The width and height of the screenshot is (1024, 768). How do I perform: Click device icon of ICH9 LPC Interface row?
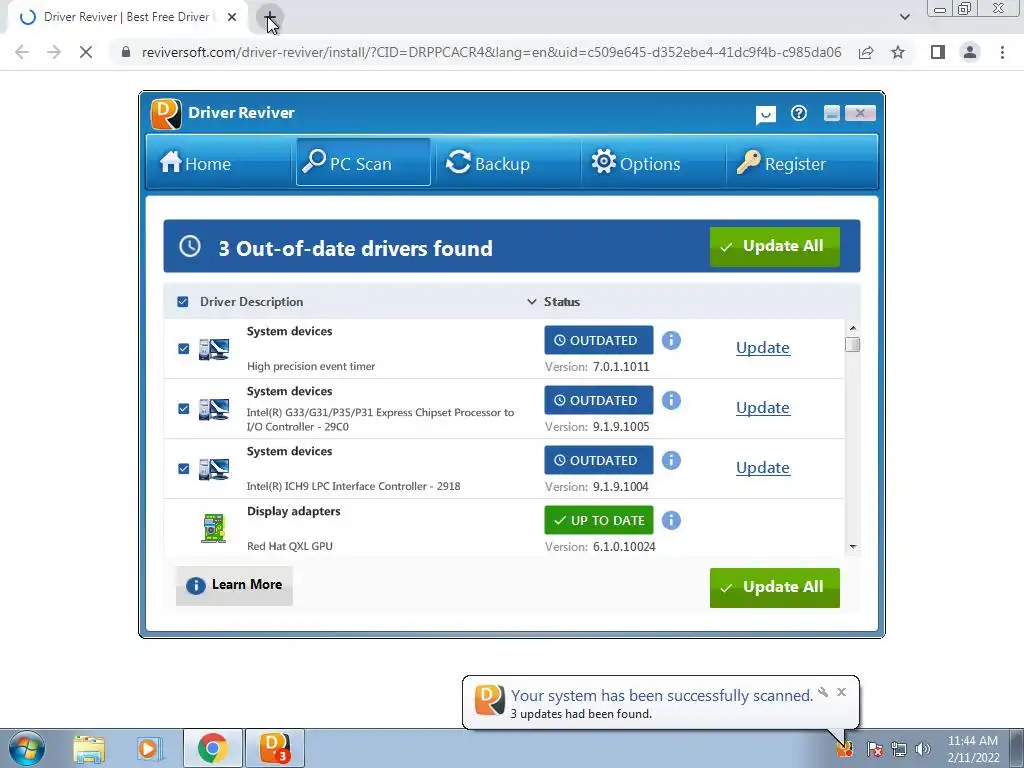(x=214, y=470)
